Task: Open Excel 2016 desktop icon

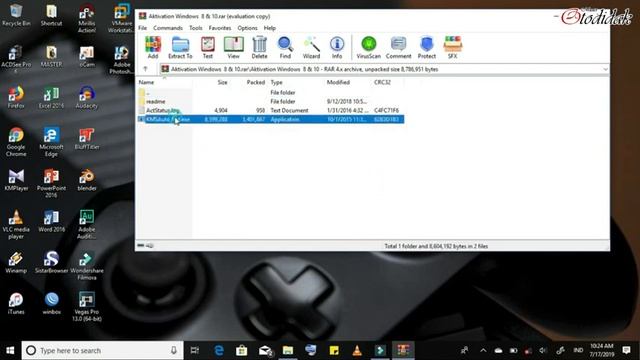Action: (x=51, y=97)
